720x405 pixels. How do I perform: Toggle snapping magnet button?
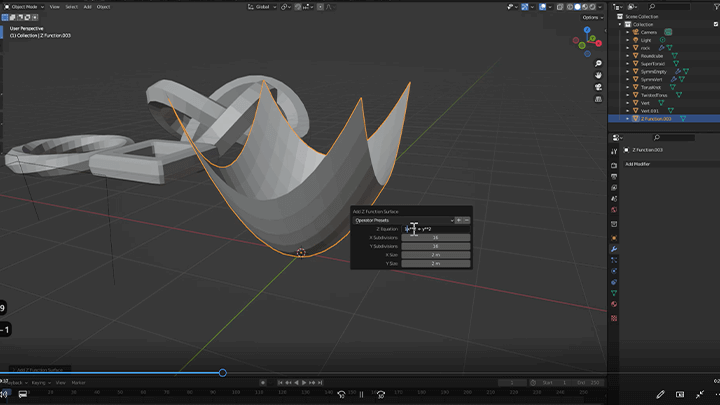tap(298, 7)
